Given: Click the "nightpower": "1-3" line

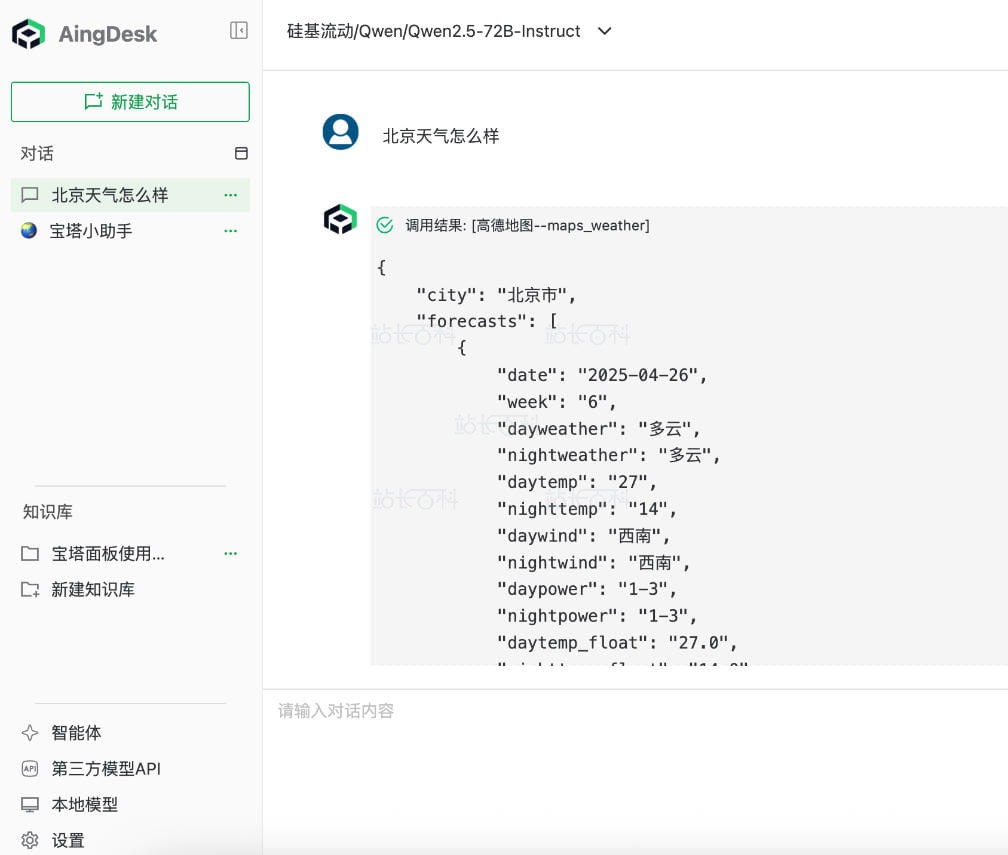Looking at the screenshot, I should click(597, 616).
